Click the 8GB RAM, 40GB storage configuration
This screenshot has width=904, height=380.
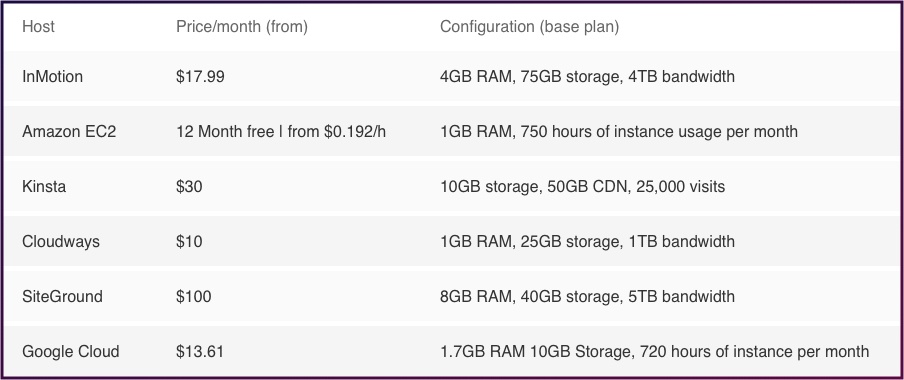click(587, 296)
